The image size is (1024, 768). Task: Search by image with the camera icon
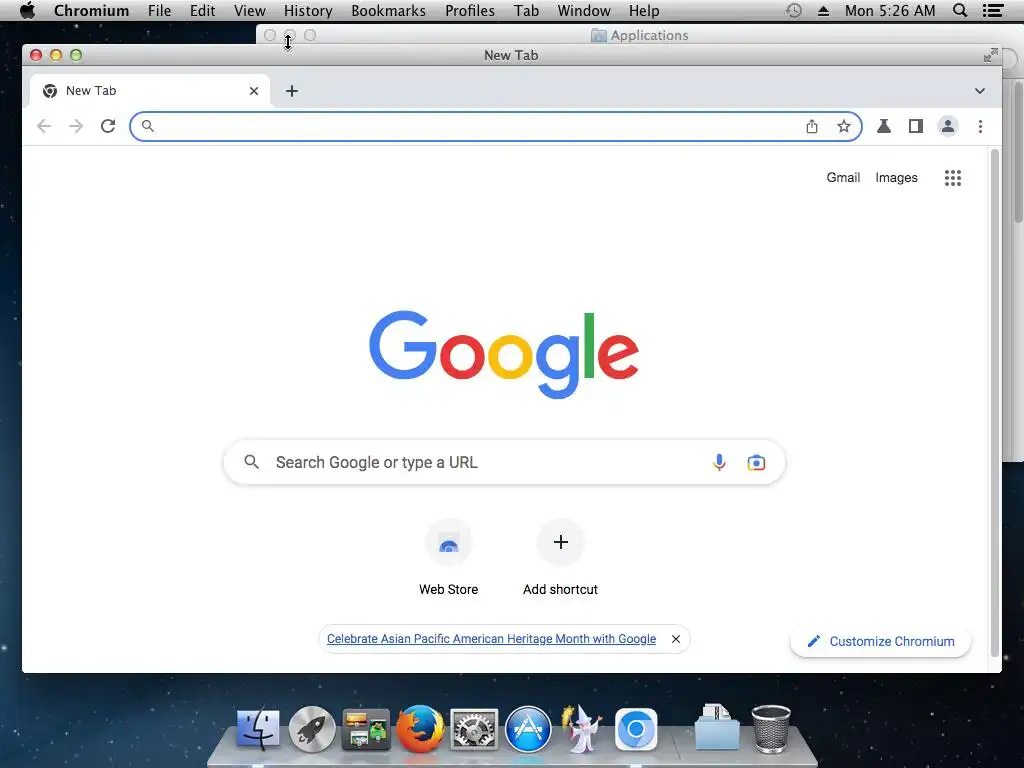(x=756, y=462)
